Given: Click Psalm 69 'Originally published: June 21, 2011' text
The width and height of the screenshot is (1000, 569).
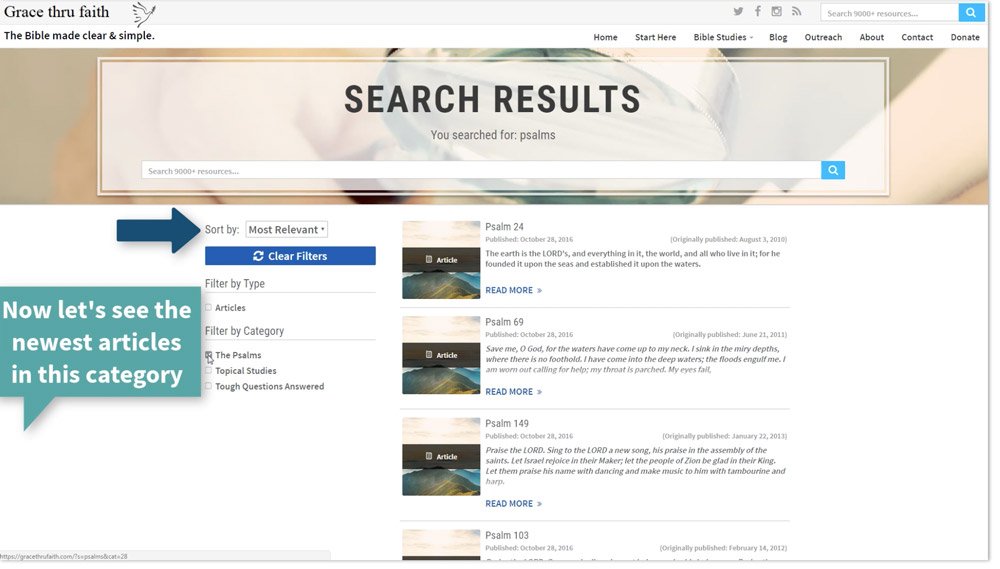Looking at the screenshot, I should click(730, 335).
